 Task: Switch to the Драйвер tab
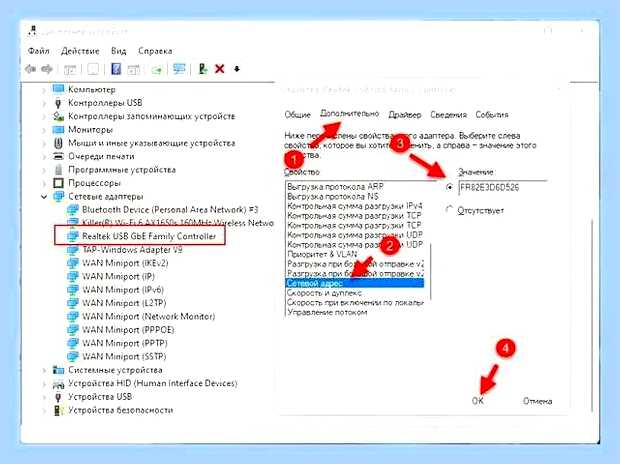405,115
